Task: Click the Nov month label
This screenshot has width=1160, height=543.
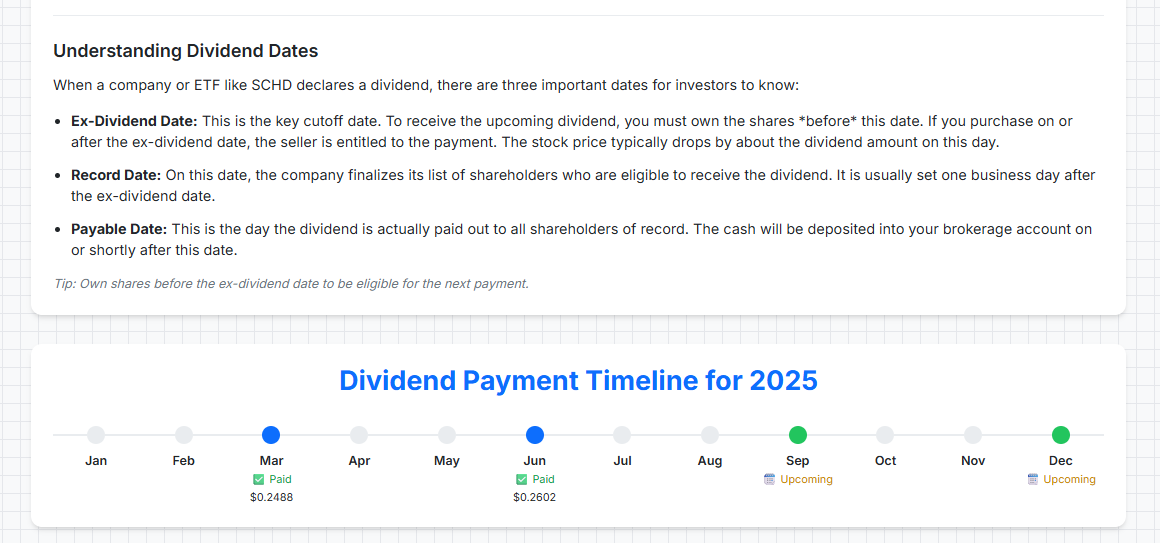Action: click(973, 461)
